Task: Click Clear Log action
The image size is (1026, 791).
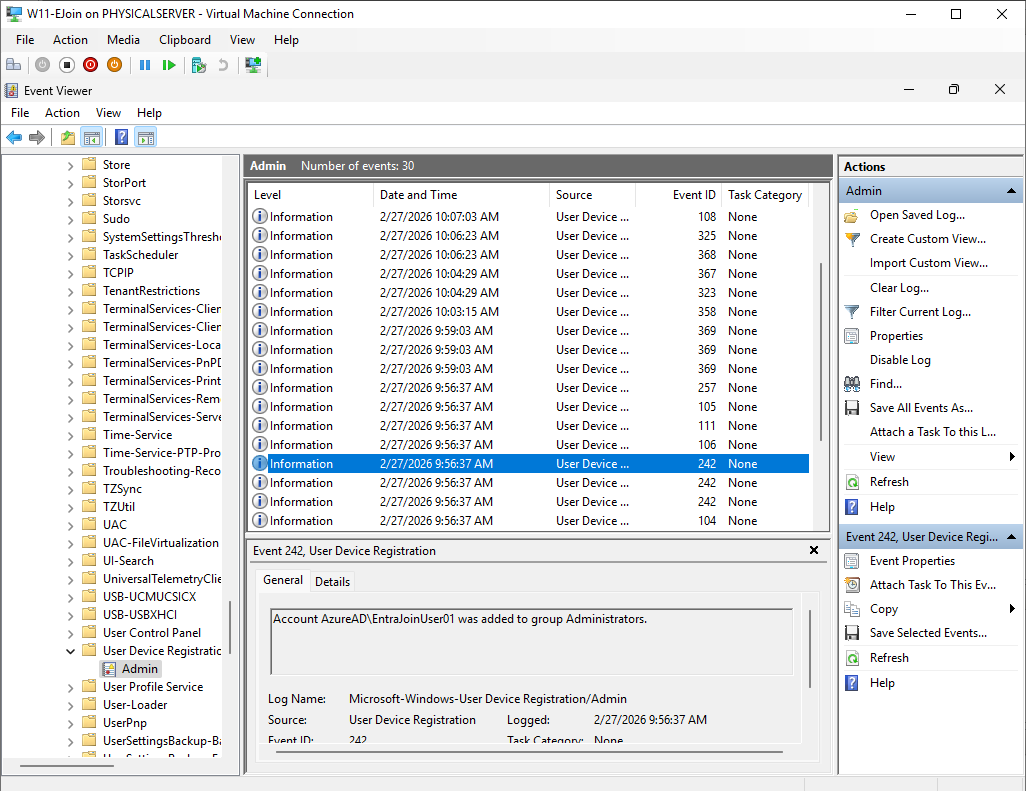Action: [899, 288]
